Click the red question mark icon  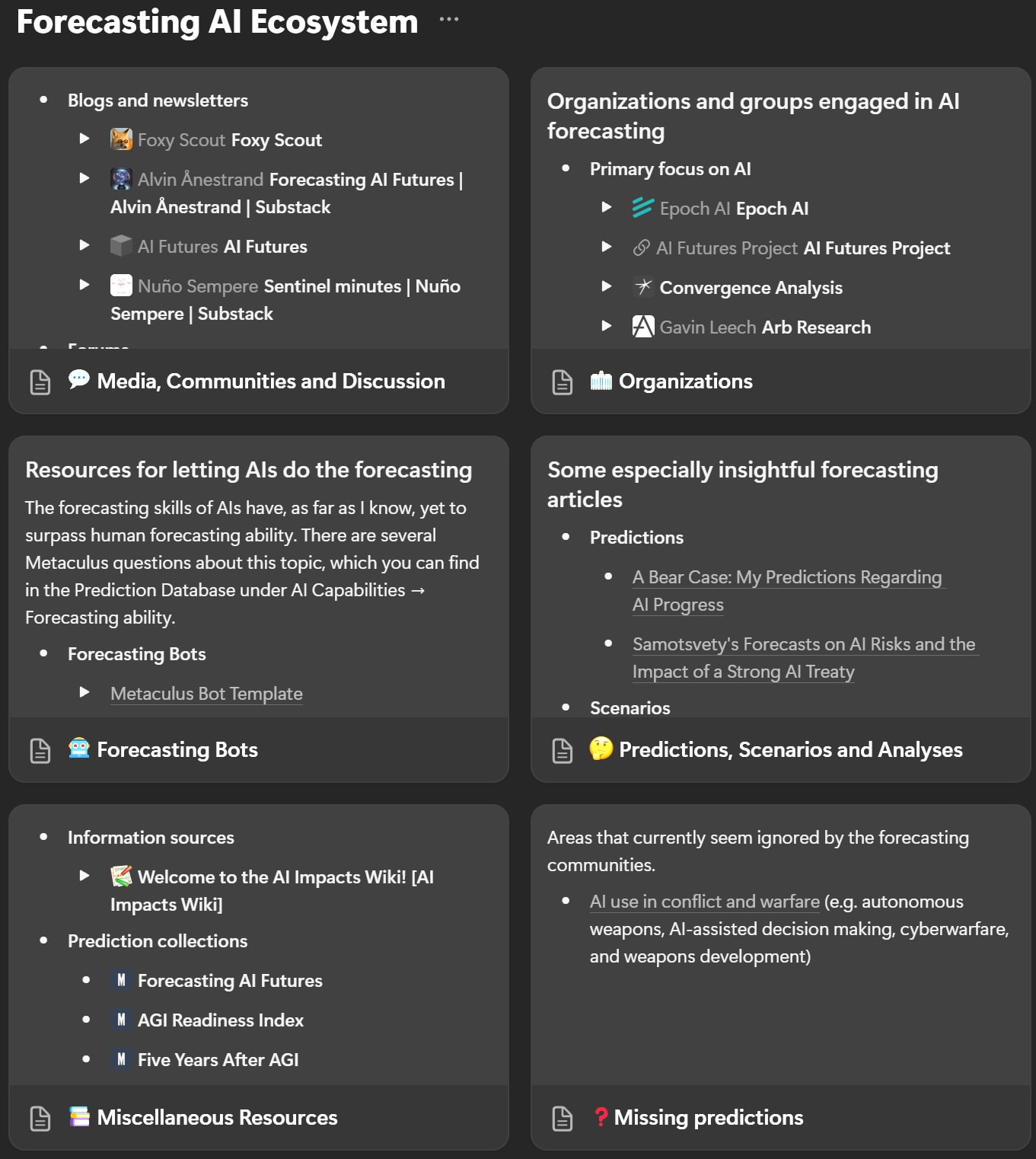click(601, 1117)
